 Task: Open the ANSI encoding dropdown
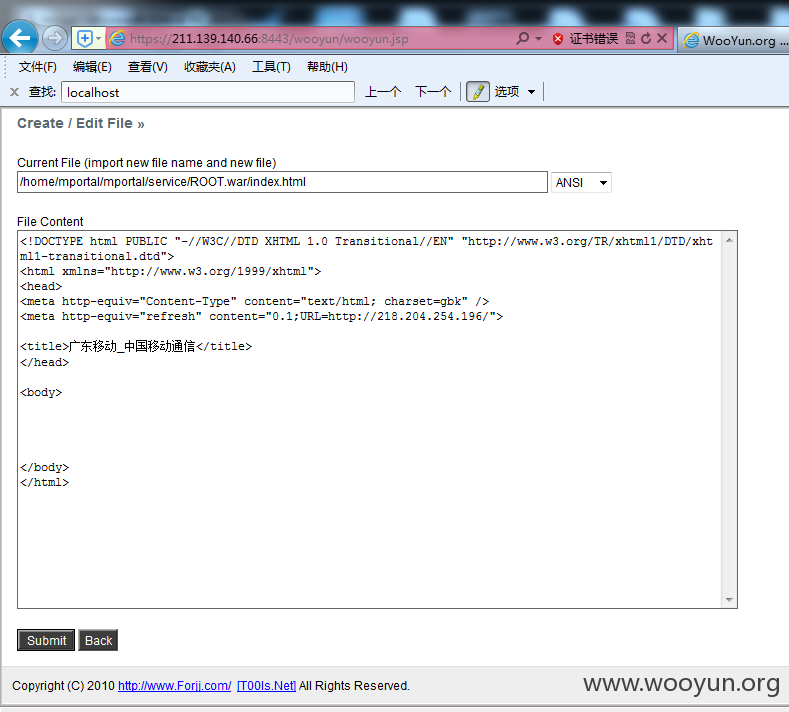click(581, 183)
